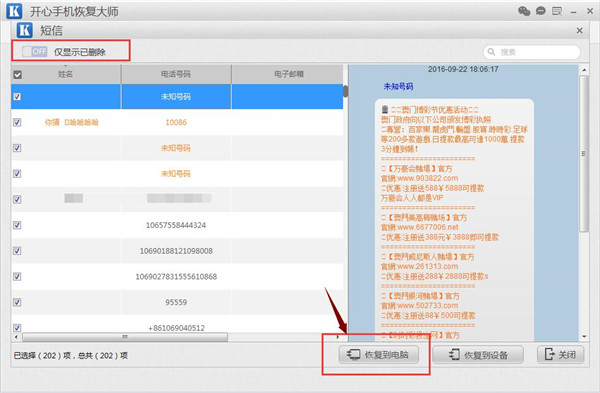Viewport: 600px width, 393px height.
Task: Click the timestamp 2016-09-22 18:06:17
Action: [463, 69]
